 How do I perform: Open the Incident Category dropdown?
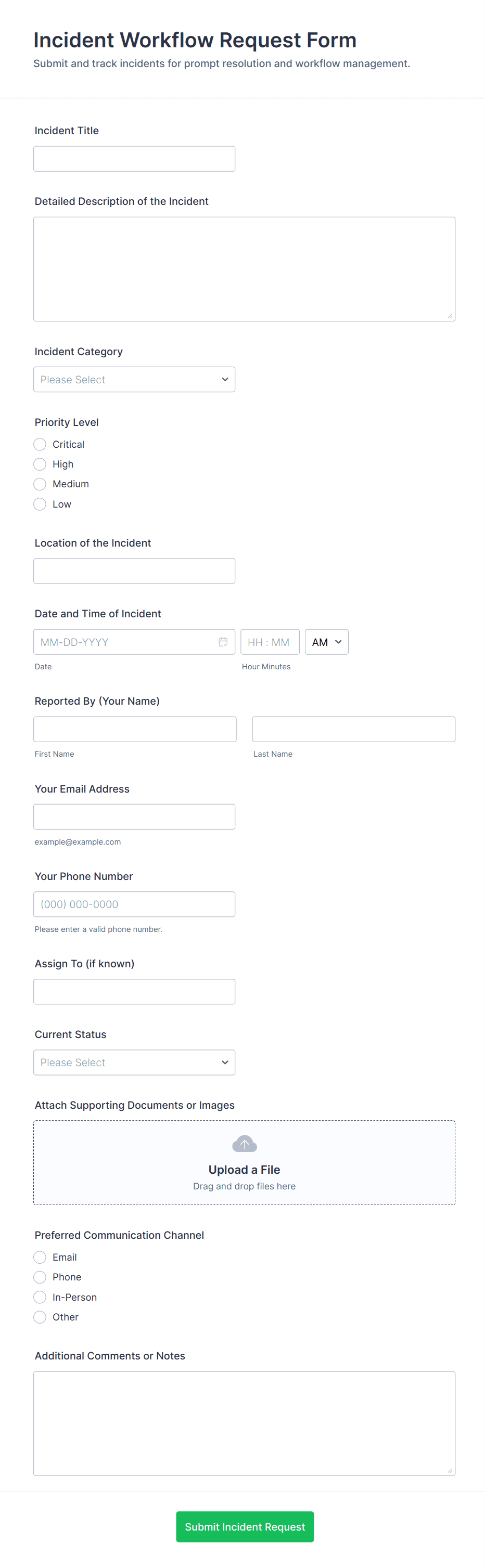pyautogui.click(x=134, y=379)
